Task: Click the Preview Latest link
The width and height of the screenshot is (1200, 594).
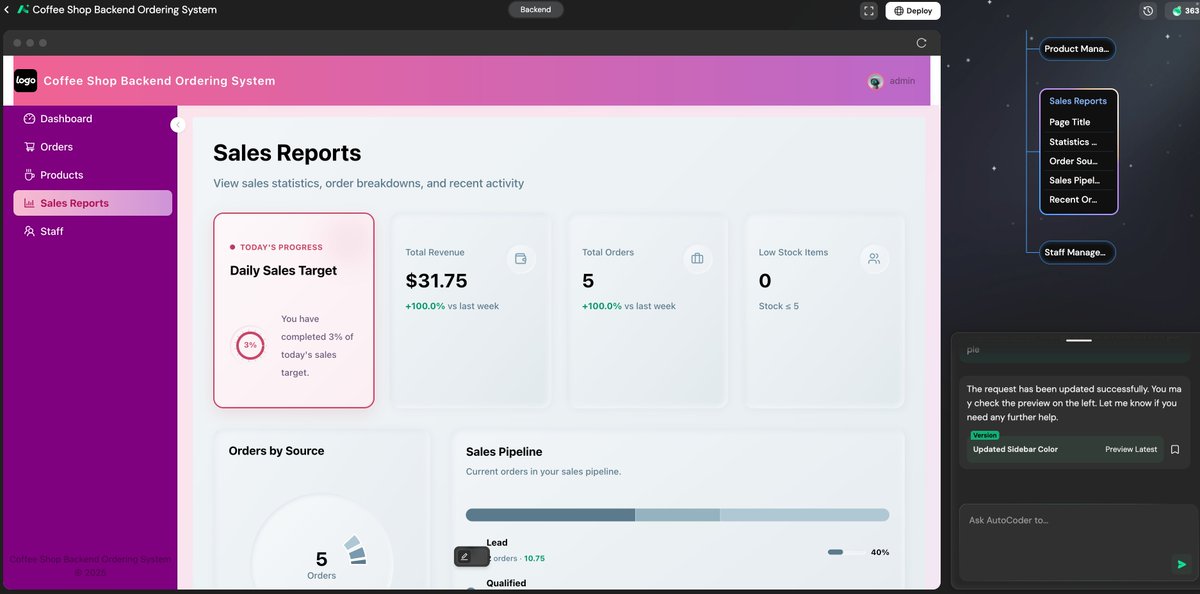Action: tap(1131, 450)
